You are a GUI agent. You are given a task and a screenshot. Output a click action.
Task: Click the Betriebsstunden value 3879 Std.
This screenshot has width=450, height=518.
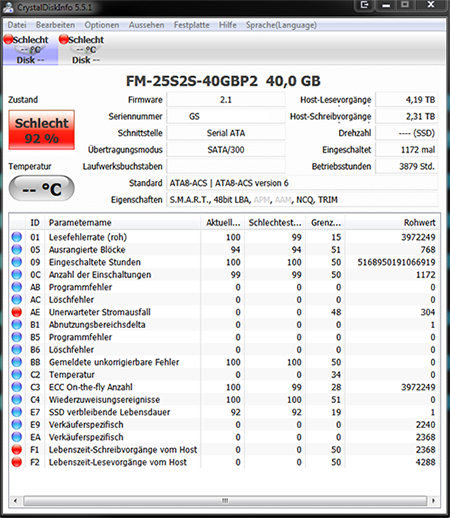[407, 166]
